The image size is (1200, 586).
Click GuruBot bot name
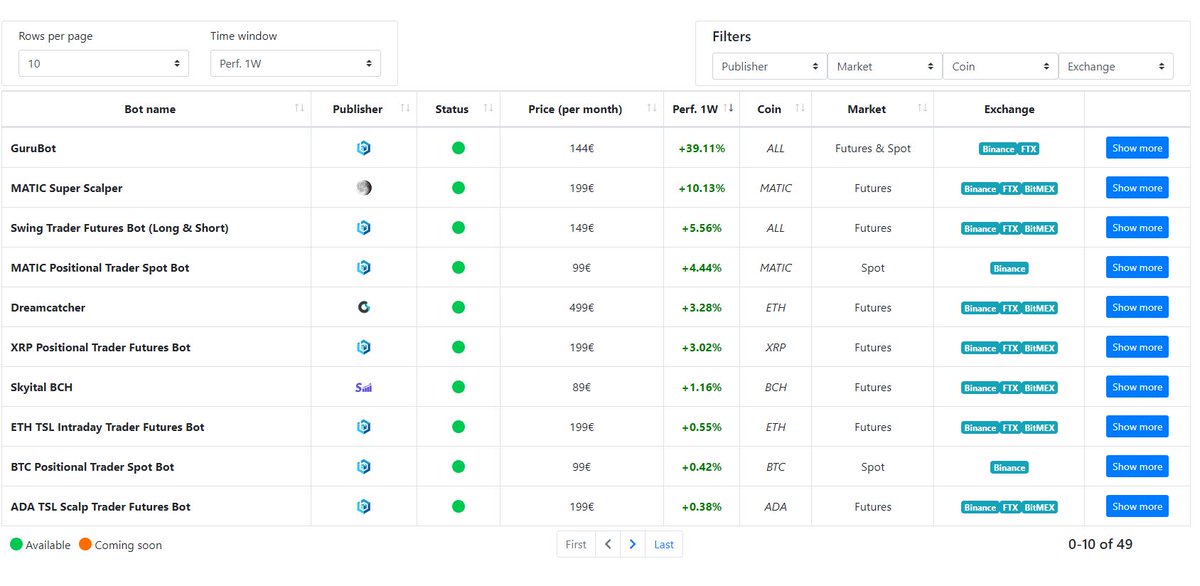33,148
